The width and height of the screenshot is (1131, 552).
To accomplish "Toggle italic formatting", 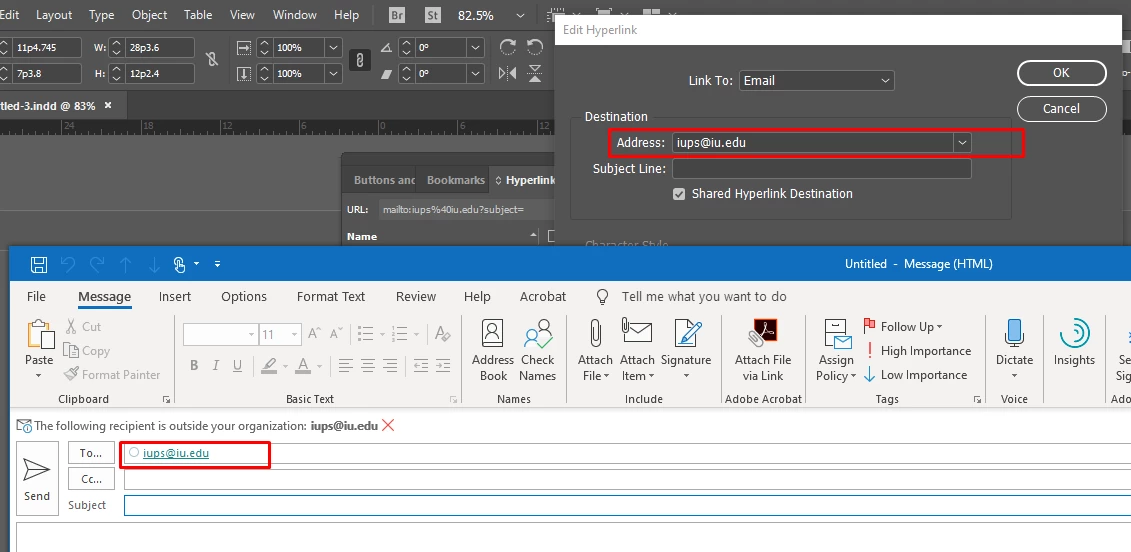I will point(216,365).
